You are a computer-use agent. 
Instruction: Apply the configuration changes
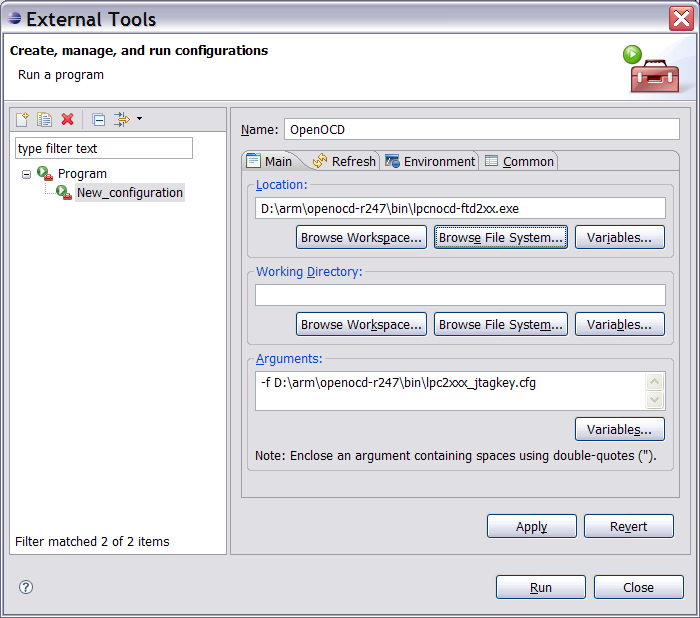pyautogui.click(x=532, y=526)
